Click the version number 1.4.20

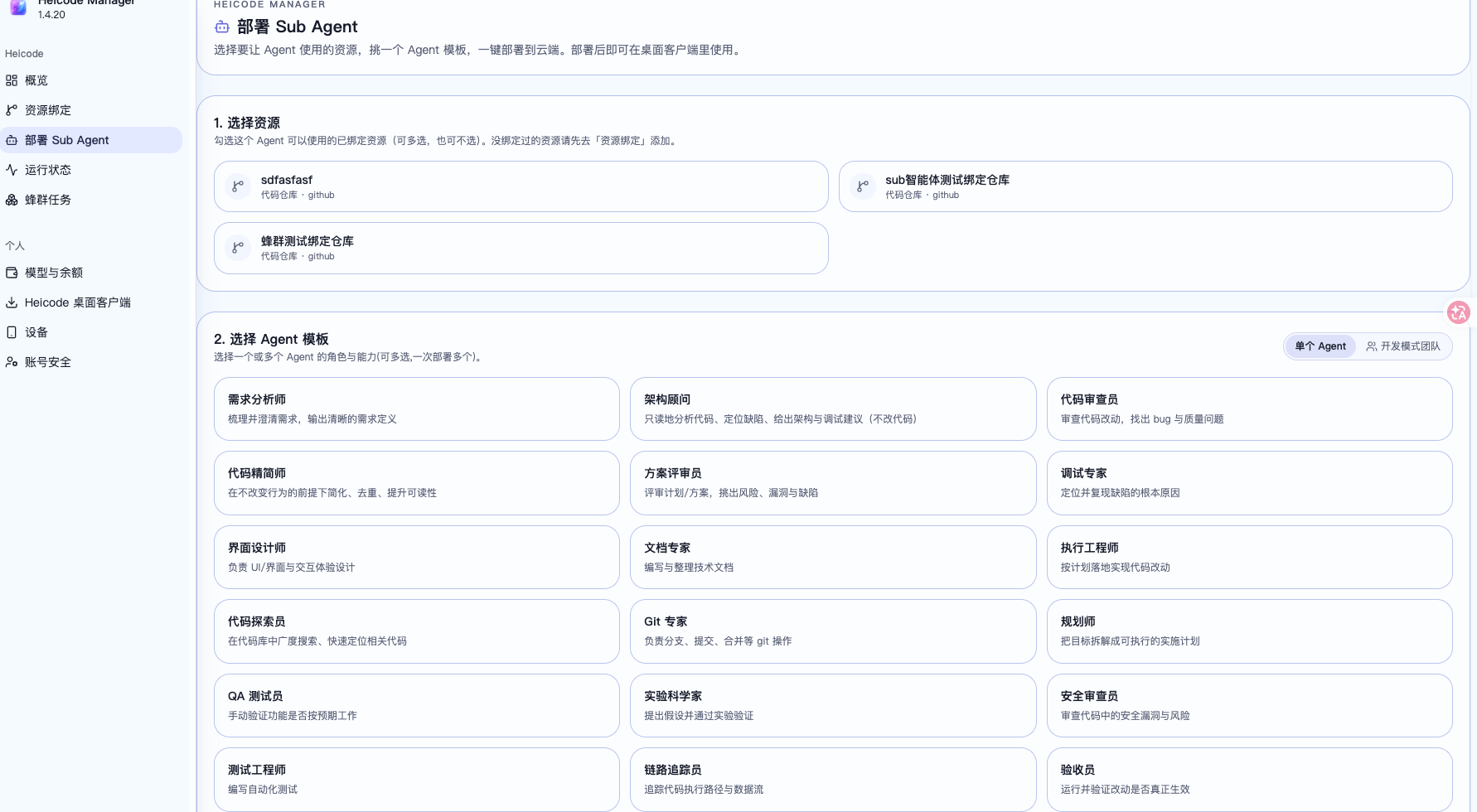[x=51, y=15]
